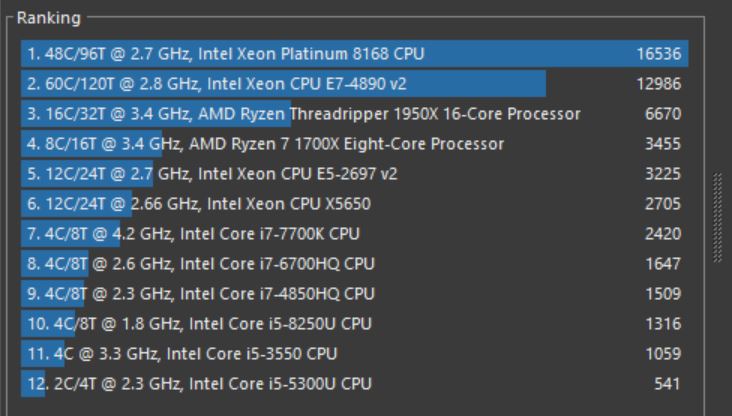The image size is (732, 416).
Task: Click the 3455 score value
Action: point(663,144)
